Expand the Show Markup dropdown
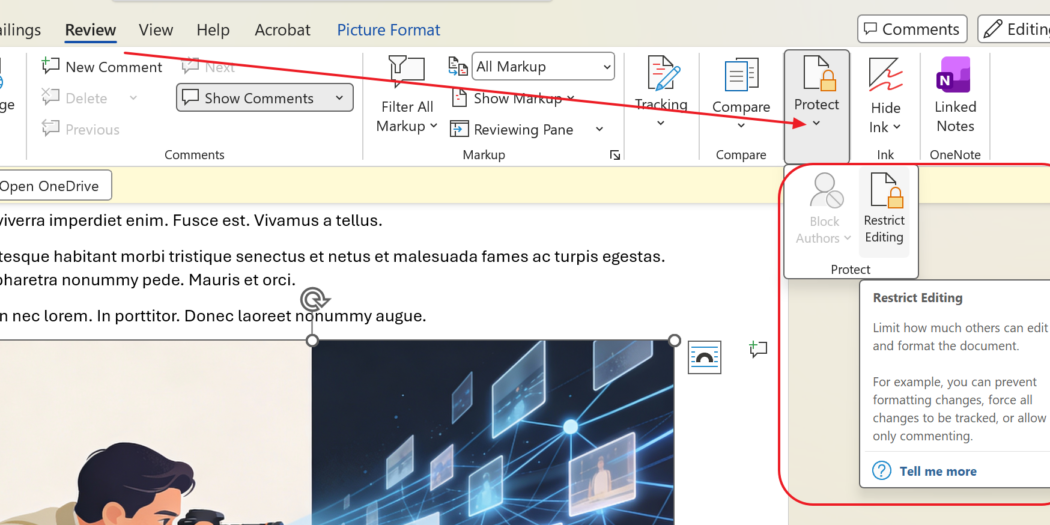The height and width of the screenshot is (525, 1050). [x=570, y=98]
